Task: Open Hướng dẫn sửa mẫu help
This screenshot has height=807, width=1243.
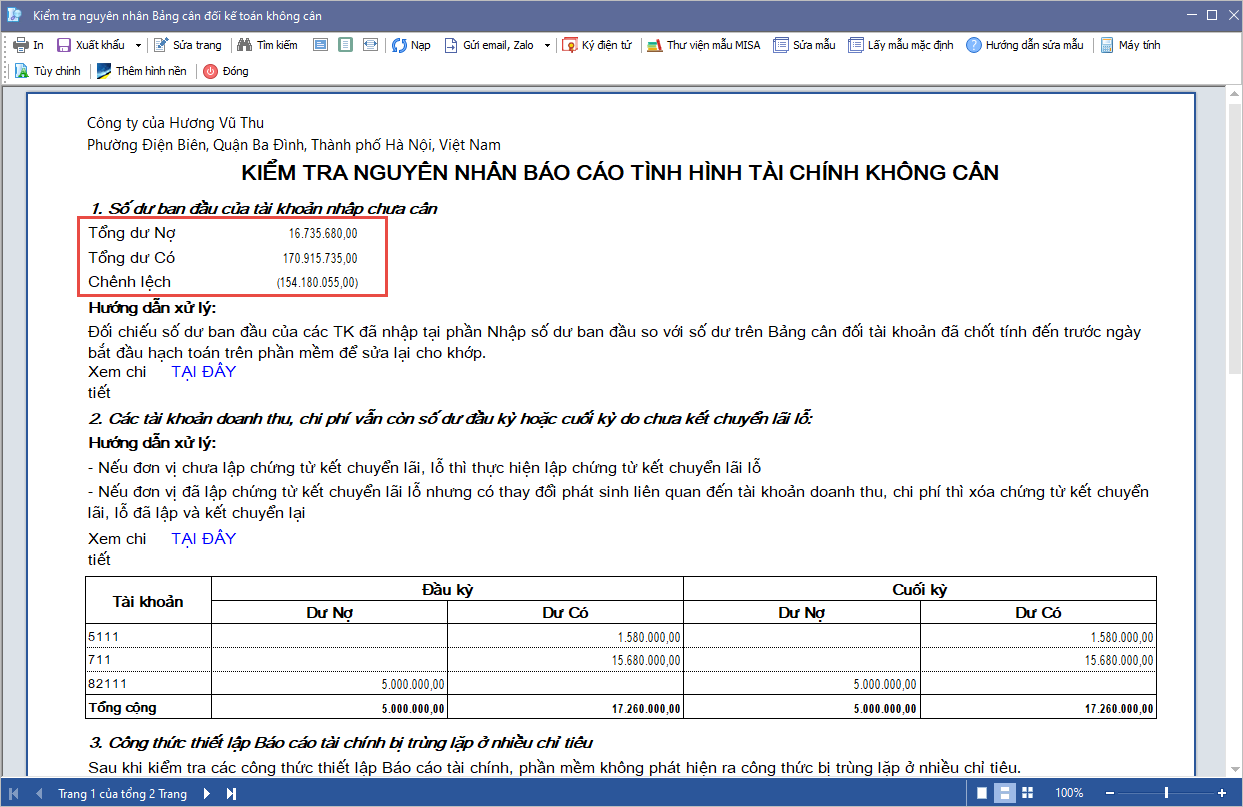Action: [974, 45]
